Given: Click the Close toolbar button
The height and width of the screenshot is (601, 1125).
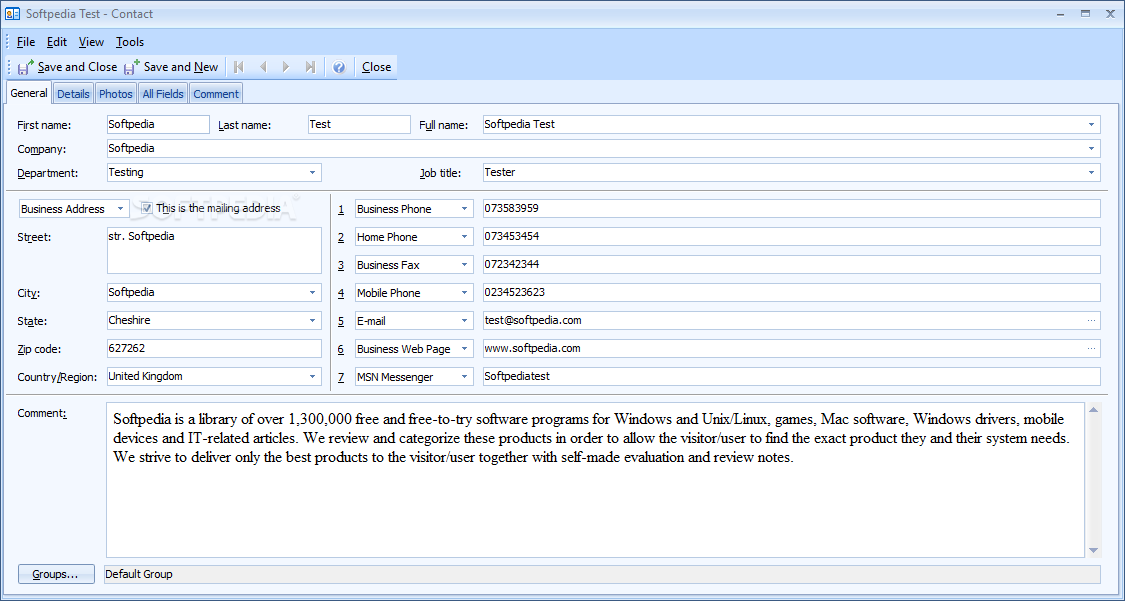Looking at the screenshot, I should (x=376, y=67).
